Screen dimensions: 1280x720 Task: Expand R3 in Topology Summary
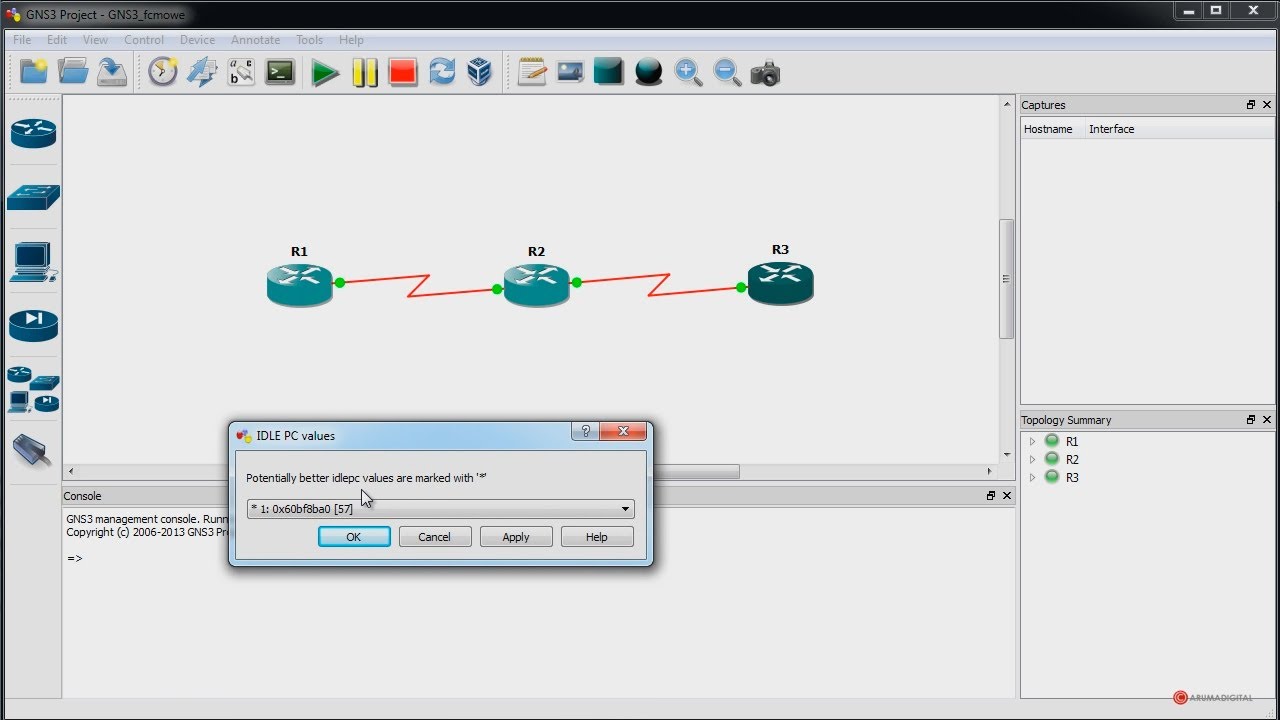click(1032, 477)
